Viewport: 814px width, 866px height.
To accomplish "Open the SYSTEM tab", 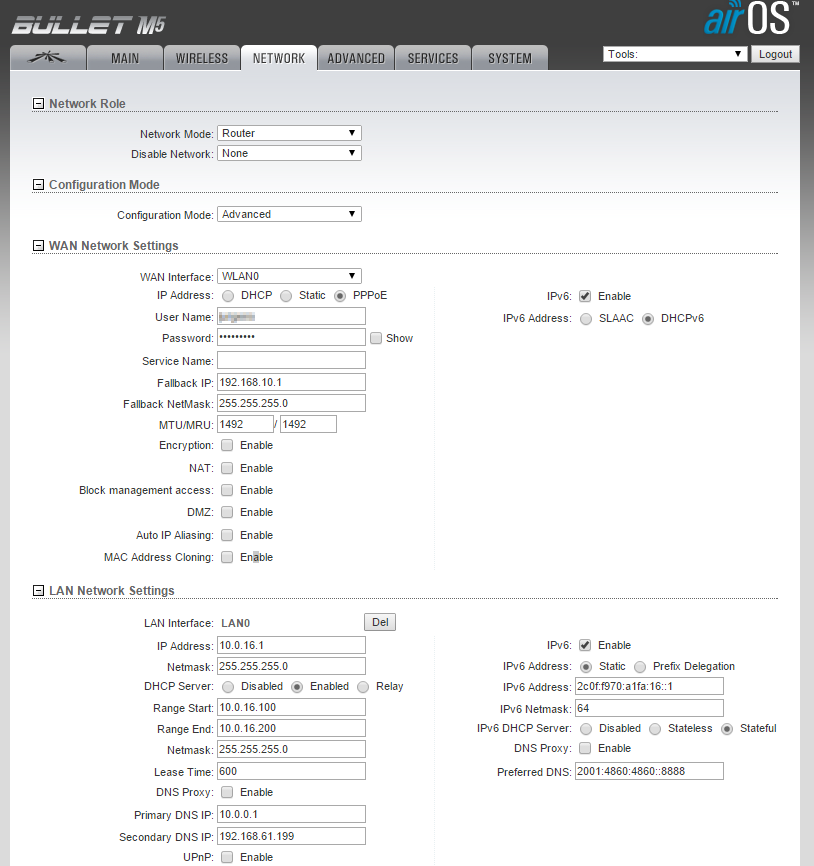I will click(509, 57).
